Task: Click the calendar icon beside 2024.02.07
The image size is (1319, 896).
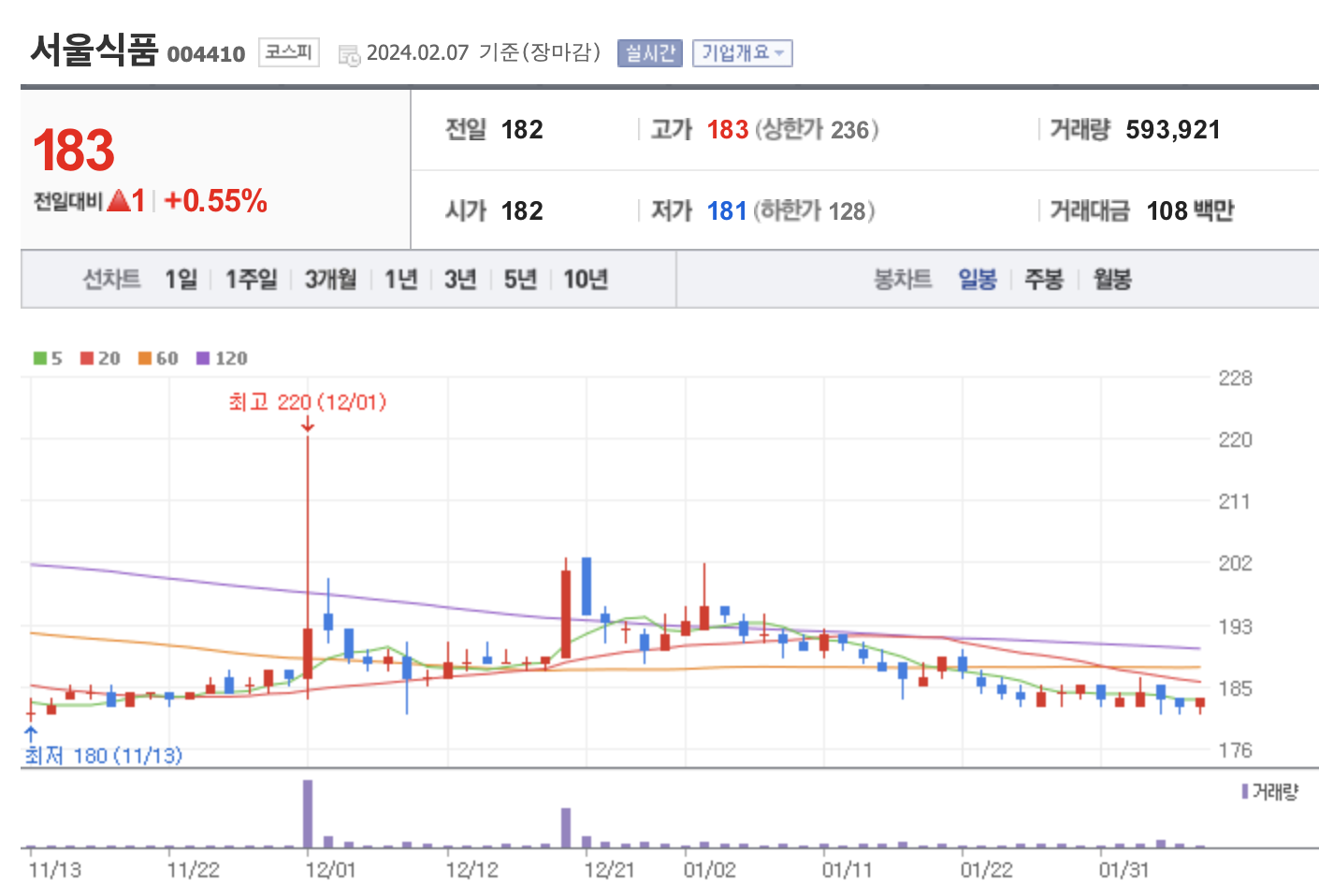Action: tap(349, 55)
